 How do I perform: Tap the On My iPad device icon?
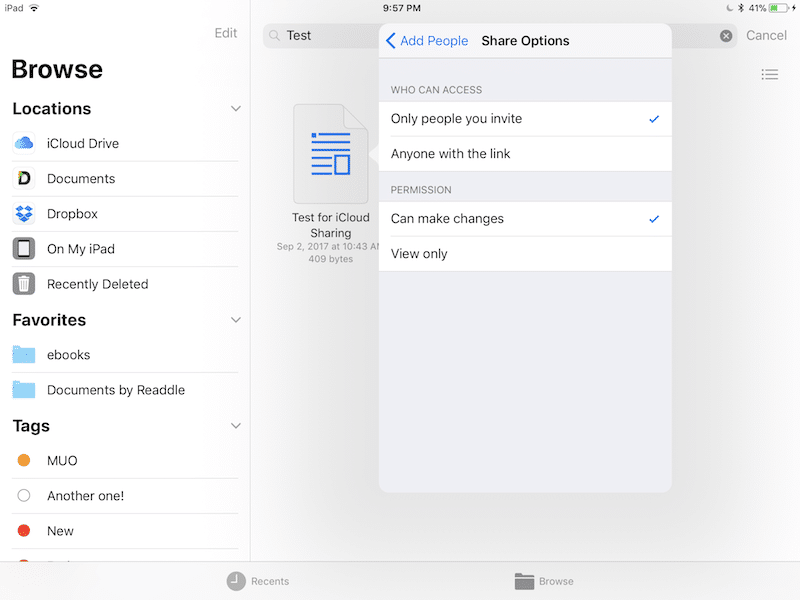pyautogui.click(x=24, y=249)
